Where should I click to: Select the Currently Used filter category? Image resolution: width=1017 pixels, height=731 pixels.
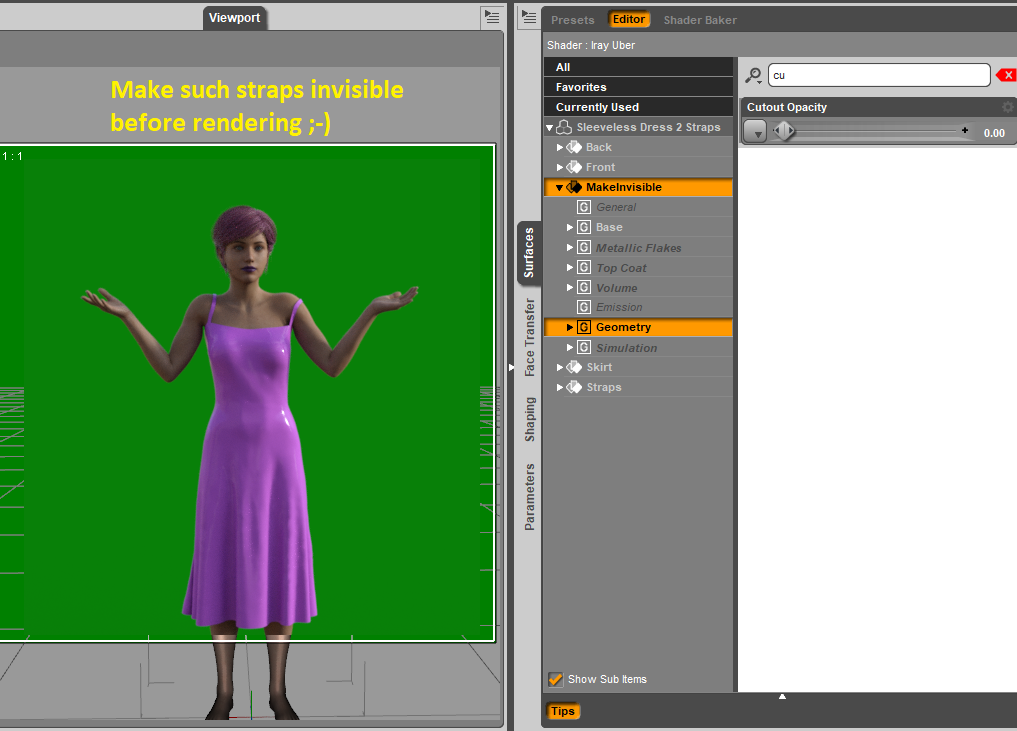(x=638, y=107)
